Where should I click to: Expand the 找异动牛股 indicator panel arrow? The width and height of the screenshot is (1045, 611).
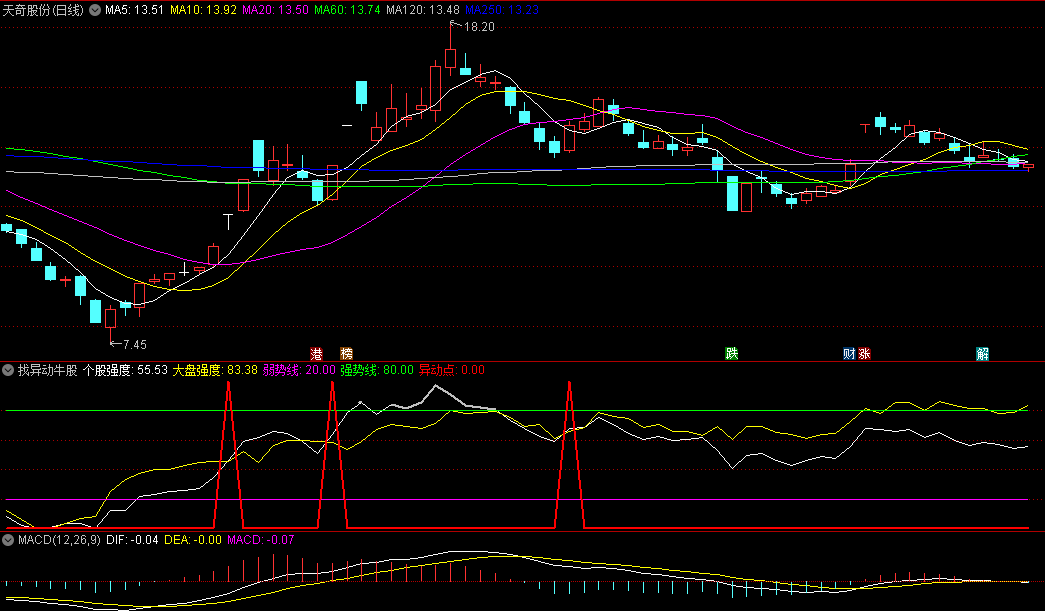tap(9, 370)
